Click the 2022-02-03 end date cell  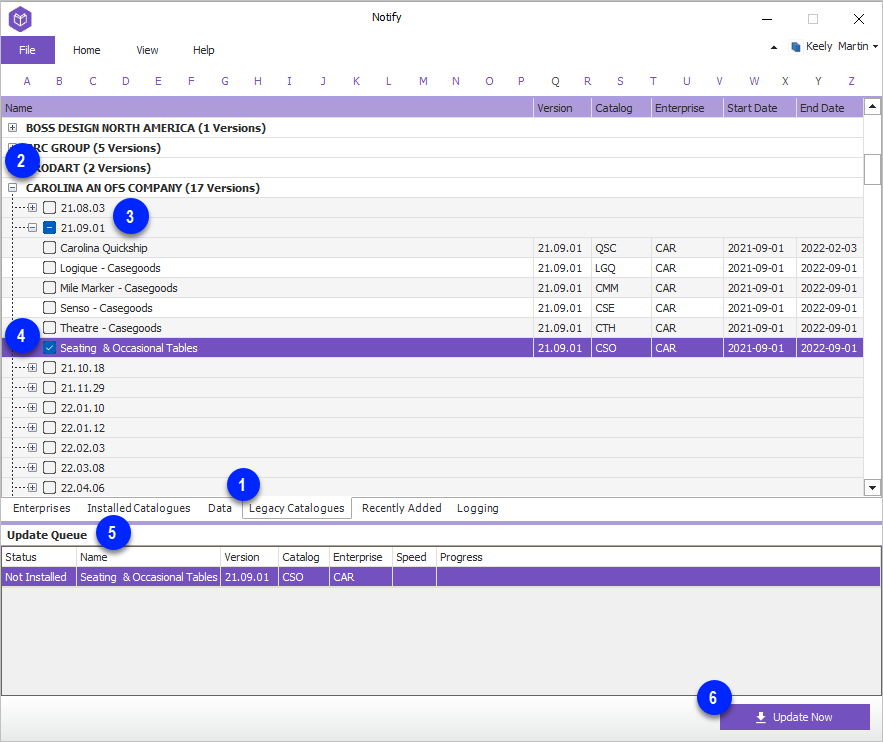pyautogui.click(x=829, y=248)
